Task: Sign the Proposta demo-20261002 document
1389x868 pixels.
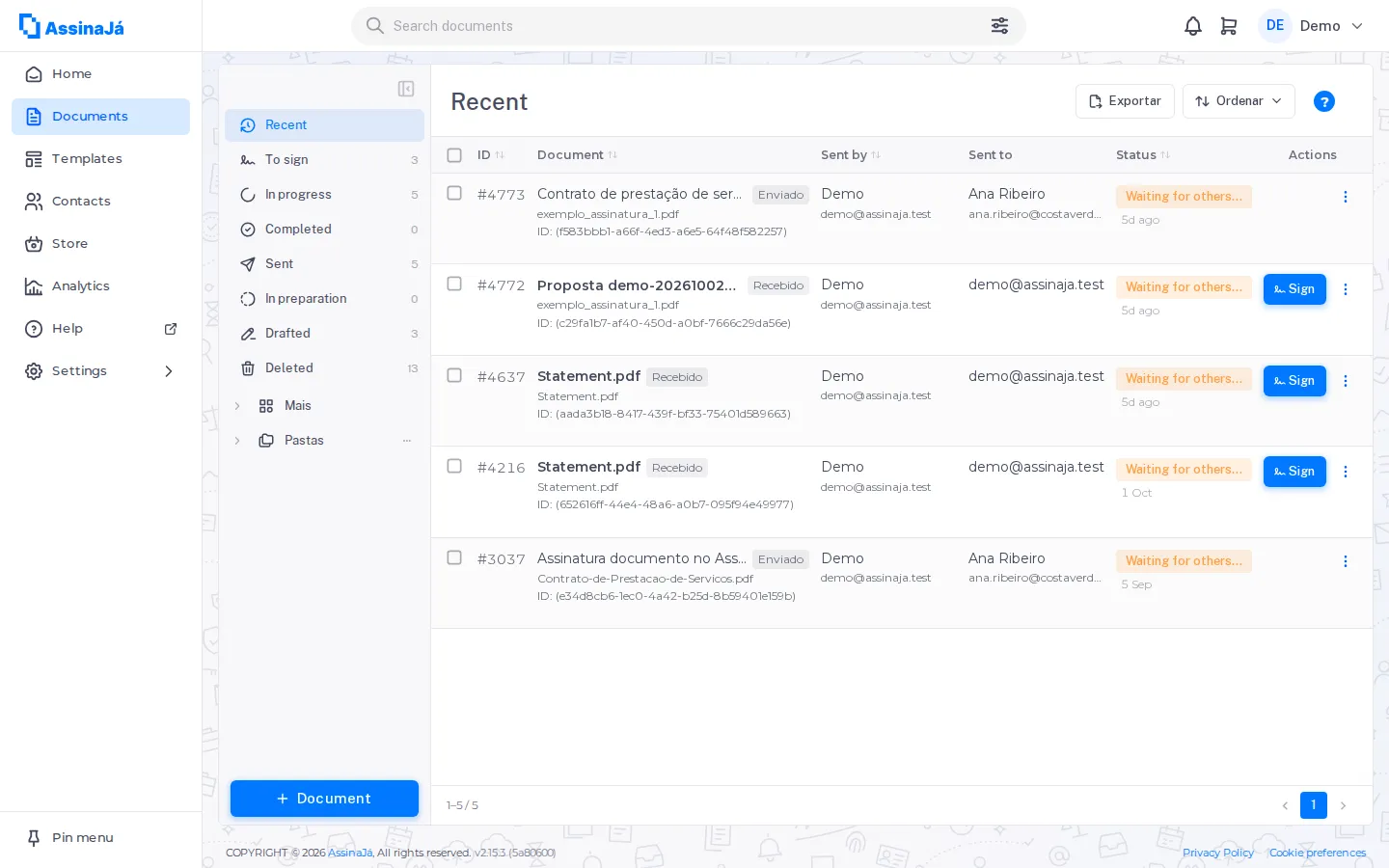Action: pyautogui.click(x=1294, y=289)
